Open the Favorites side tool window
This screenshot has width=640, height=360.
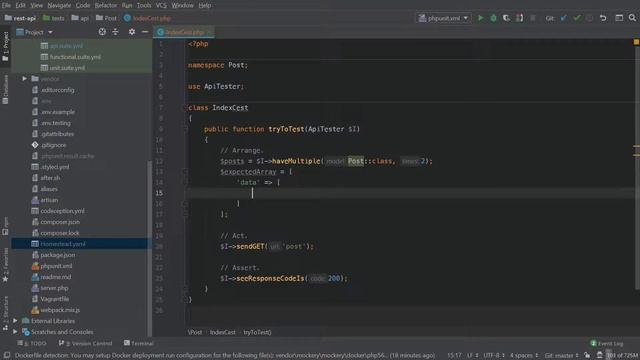click(5, 265)
